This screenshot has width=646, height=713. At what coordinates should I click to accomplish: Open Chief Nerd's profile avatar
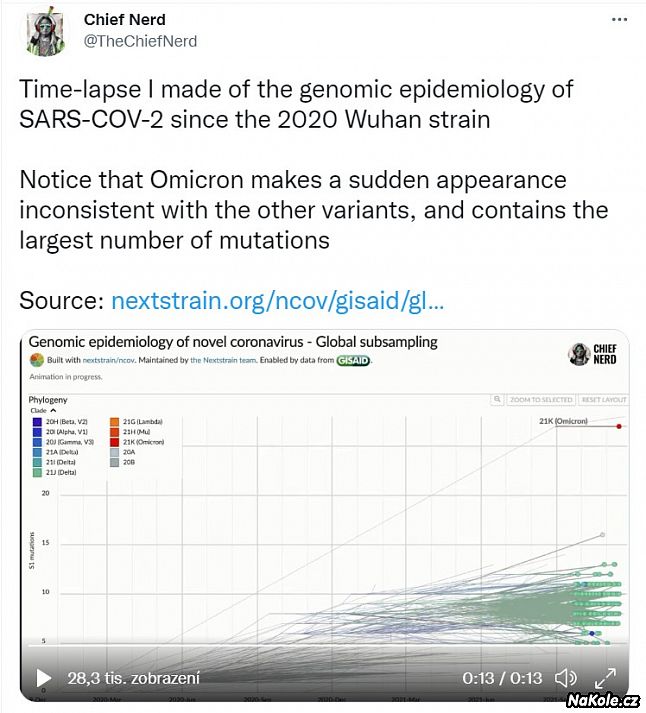(x=45, y=33)
